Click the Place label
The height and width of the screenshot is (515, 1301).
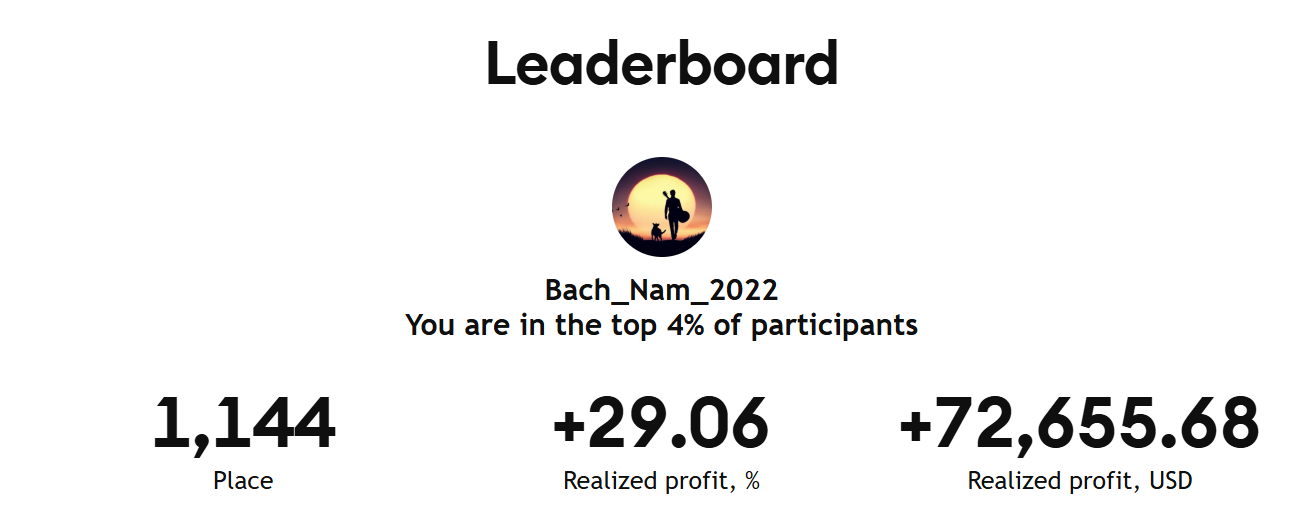[243, 481]
